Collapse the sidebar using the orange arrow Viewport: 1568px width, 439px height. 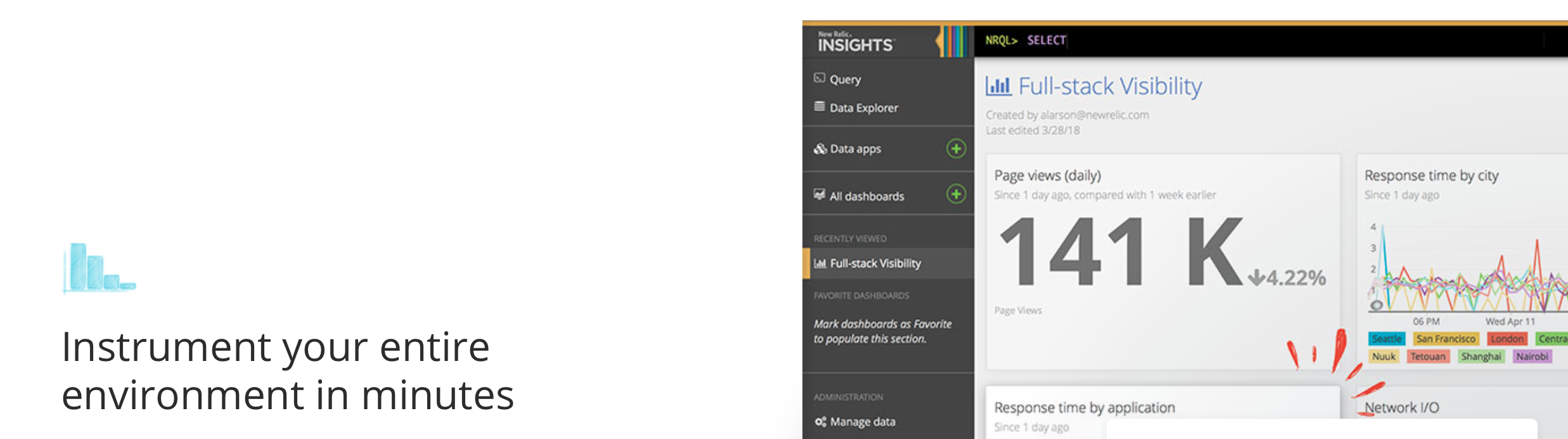click(939, 43)
